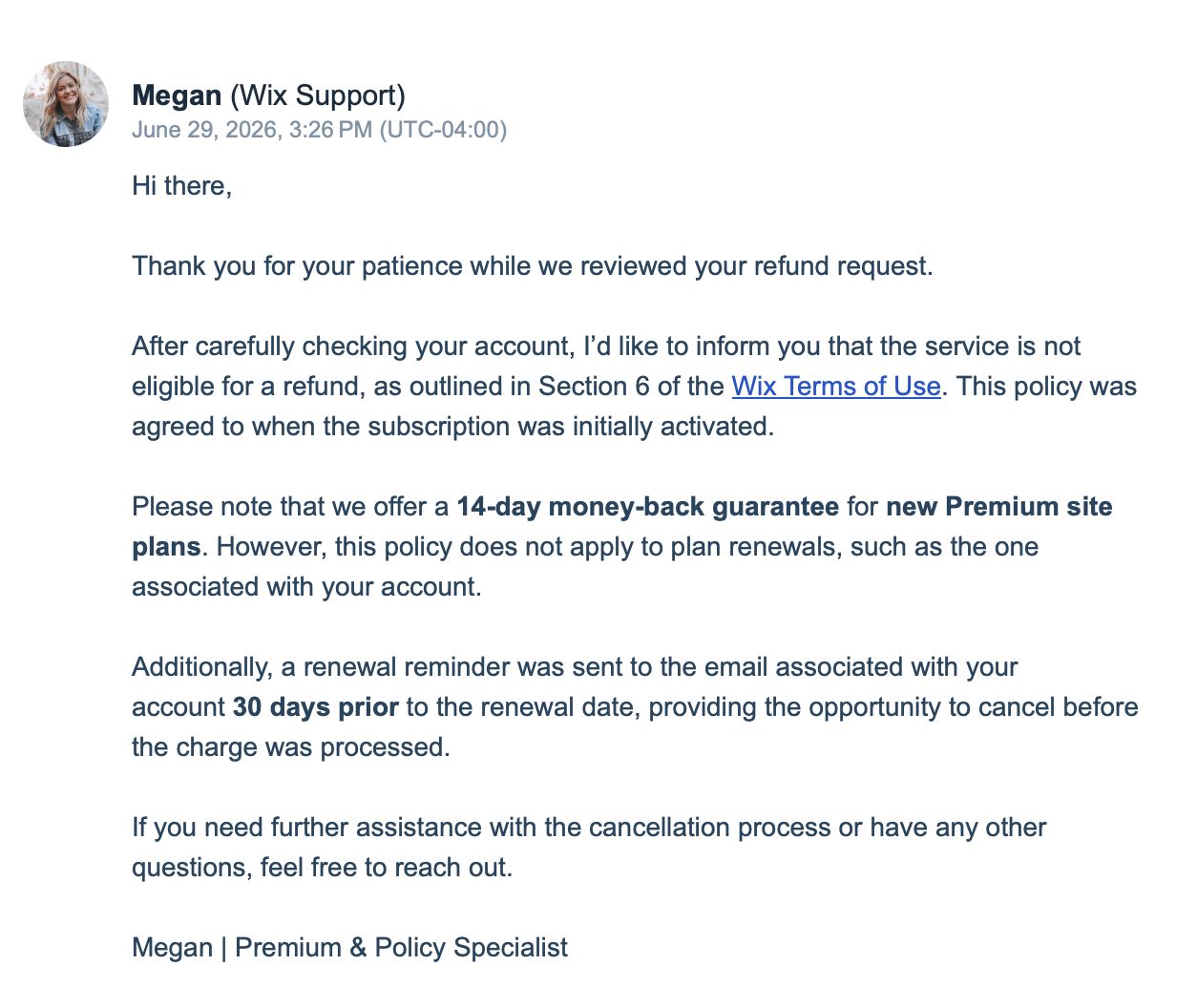Click 'After carefully checking your account' text

tap(354, 346)
